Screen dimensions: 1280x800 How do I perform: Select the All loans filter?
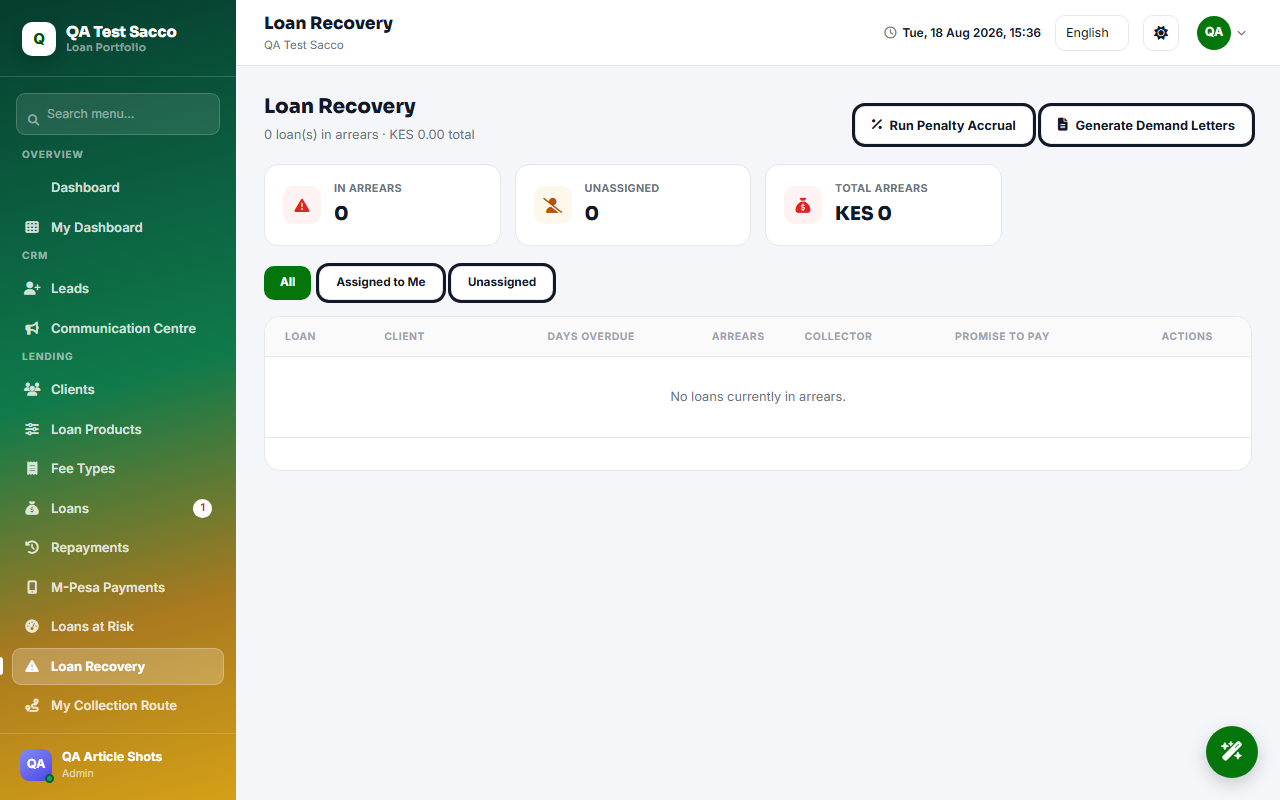288,283
